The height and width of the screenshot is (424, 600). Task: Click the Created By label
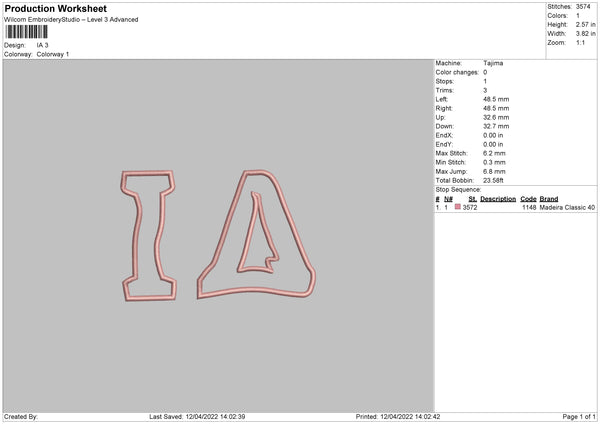[x=21, y=417]
